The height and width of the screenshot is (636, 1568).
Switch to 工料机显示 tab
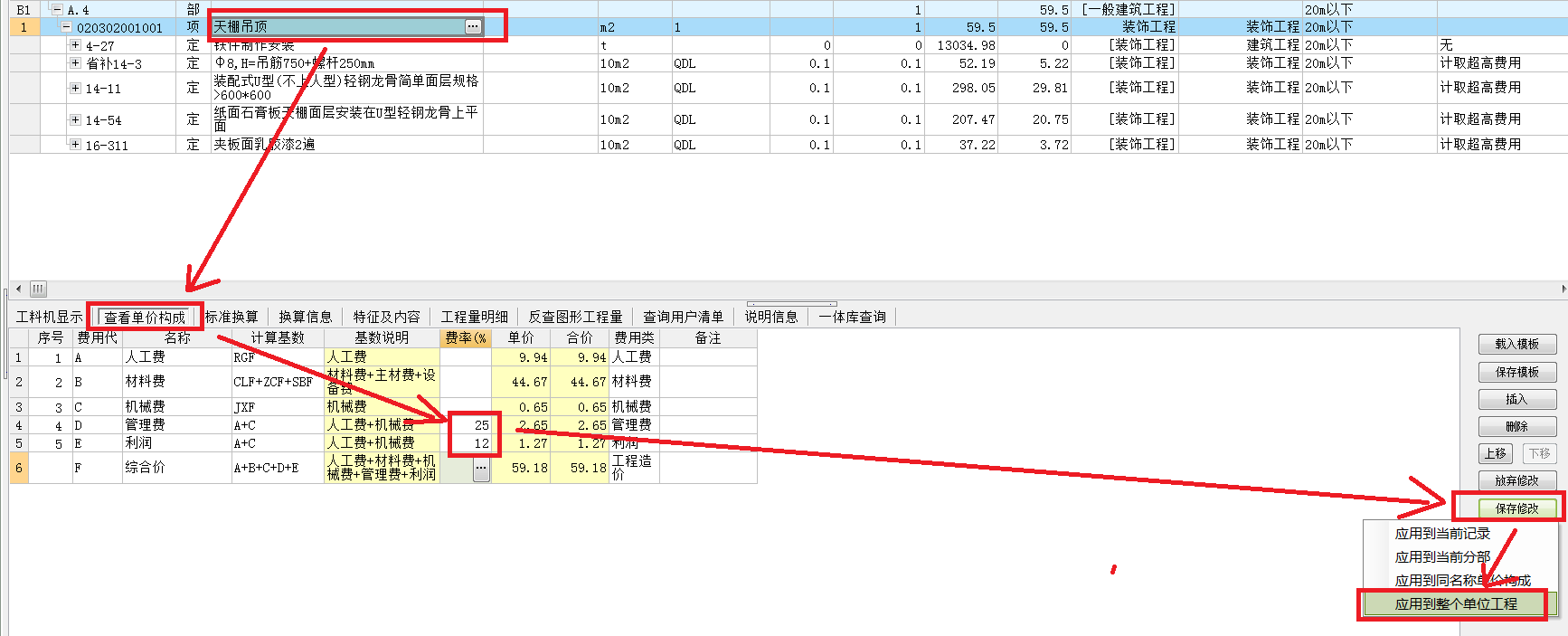[x=49, y=317]
